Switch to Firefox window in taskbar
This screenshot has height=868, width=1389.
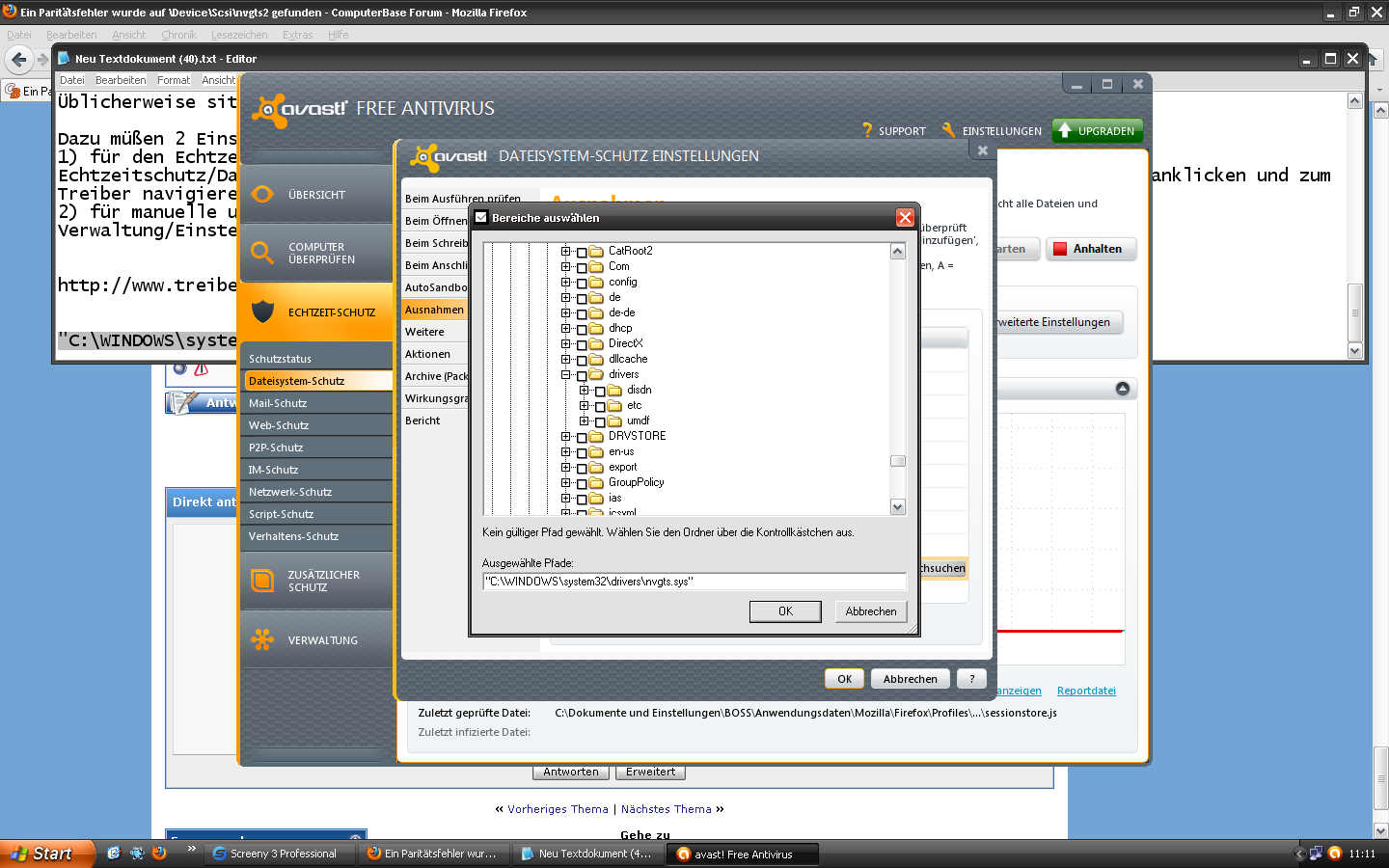point(433,854)
